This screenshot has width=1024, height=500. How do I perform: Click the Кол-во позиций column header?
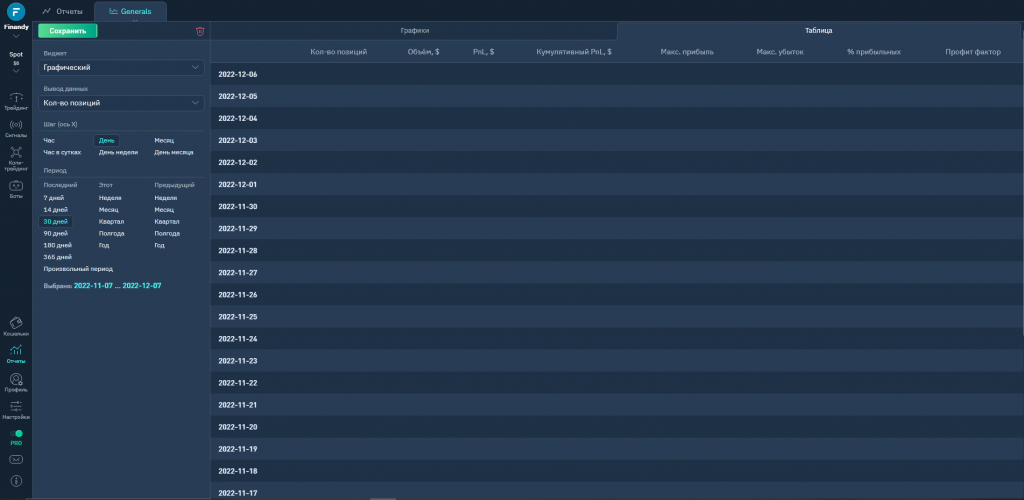[x=338, y=52]
